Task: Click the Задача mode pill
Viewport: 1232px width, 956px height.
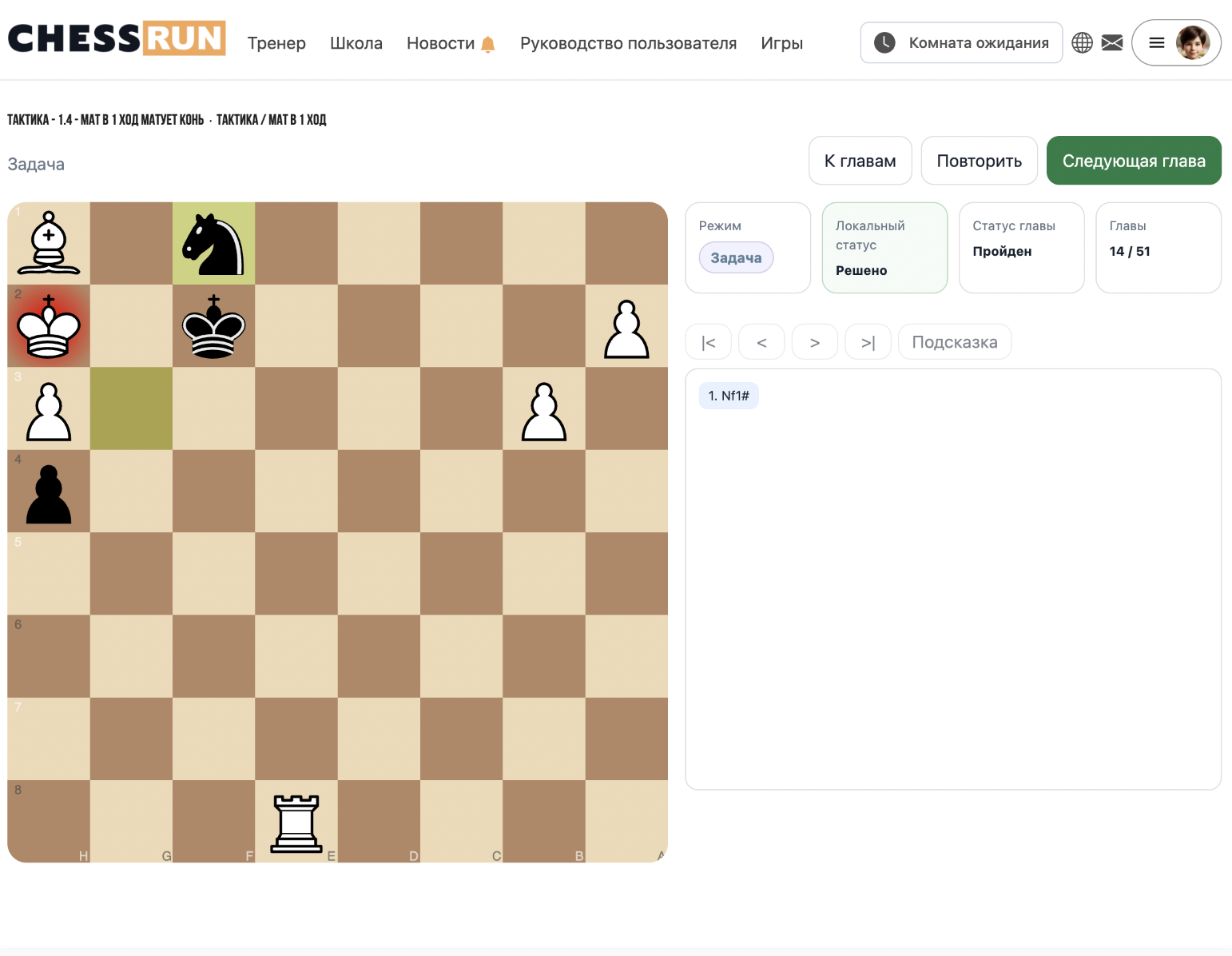Action: pyautogui.click(x=736, y=257)
